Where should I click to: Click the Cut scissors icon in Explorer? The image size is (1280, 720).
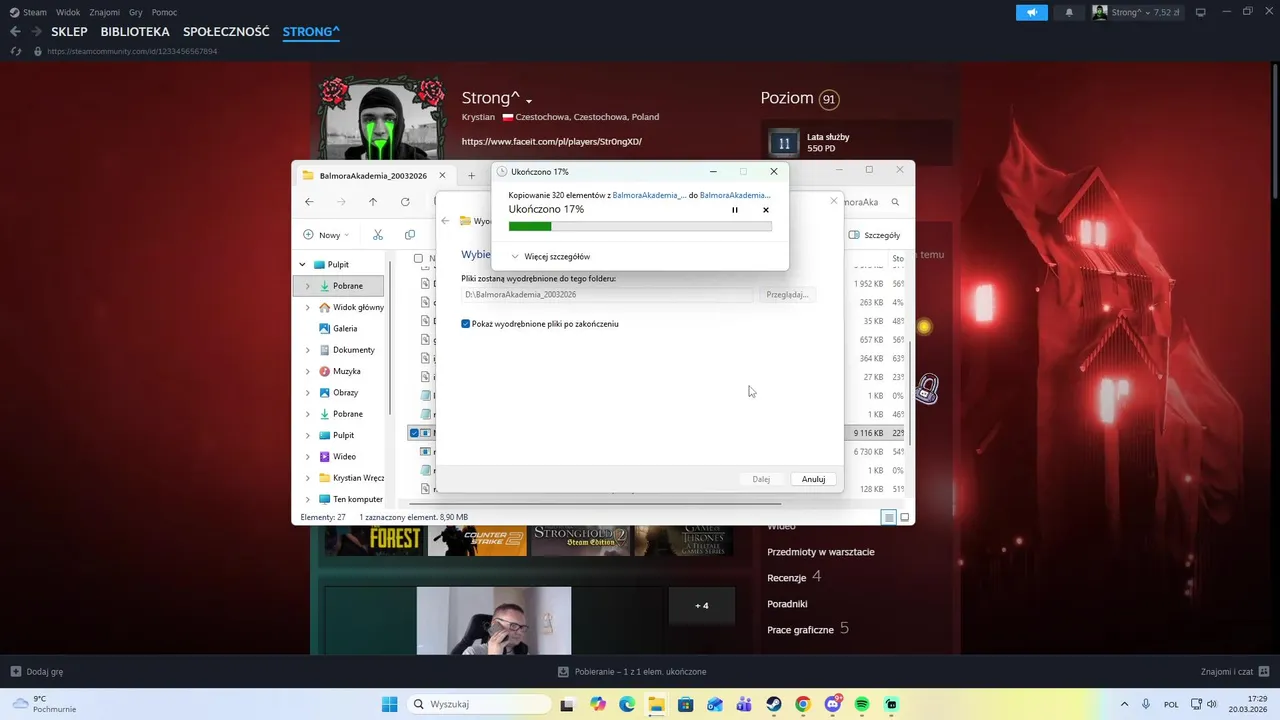378,235
